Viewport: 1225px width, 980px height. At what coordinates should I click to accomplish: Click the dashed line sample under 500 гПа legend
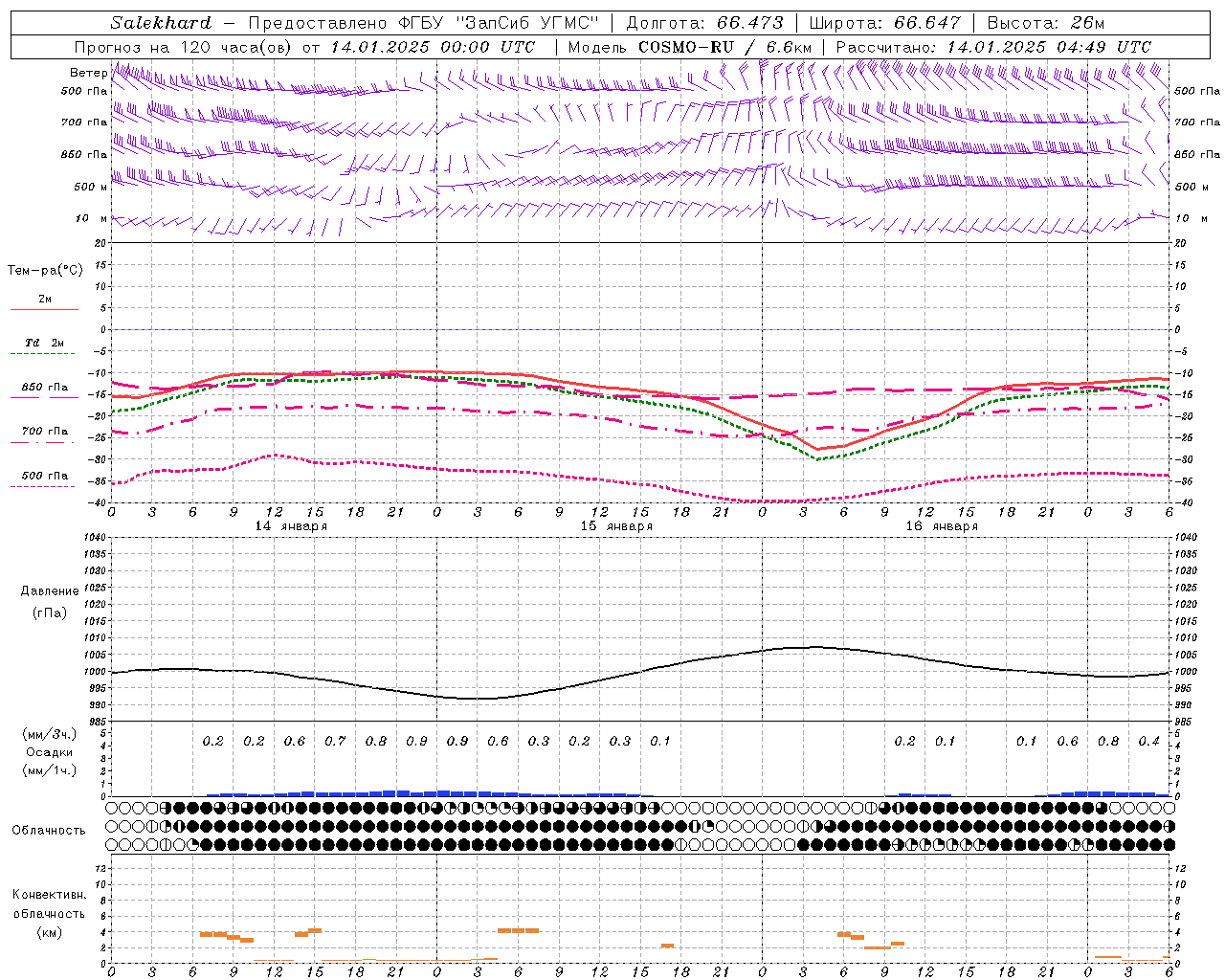tap(42, 486)
